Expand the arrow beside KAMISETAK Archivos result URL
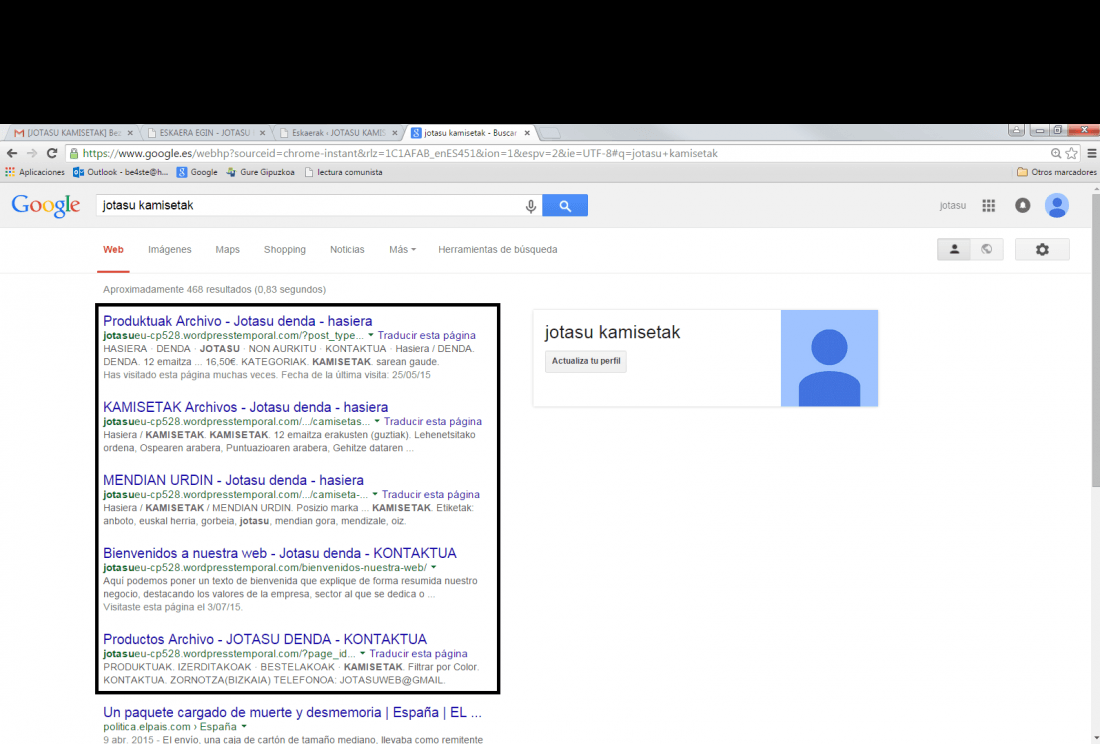 [377, 421]
